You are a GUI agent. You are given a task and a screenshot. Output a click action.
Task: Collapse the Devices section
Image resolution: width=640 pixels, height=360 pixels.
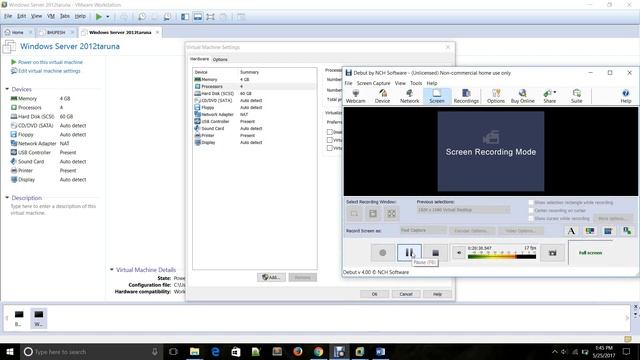[7, 89]
